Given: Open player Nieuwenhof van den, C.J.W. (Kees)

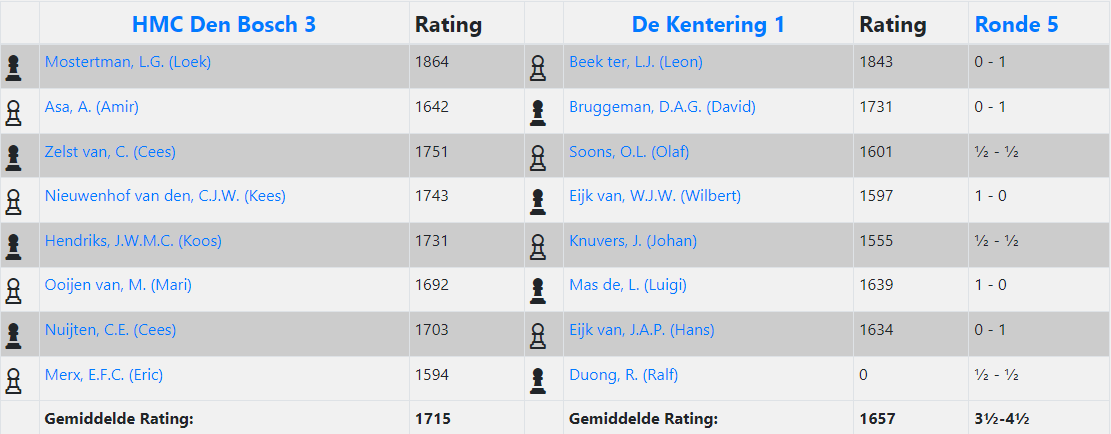Looking at the screenshot, I should 165,196.
